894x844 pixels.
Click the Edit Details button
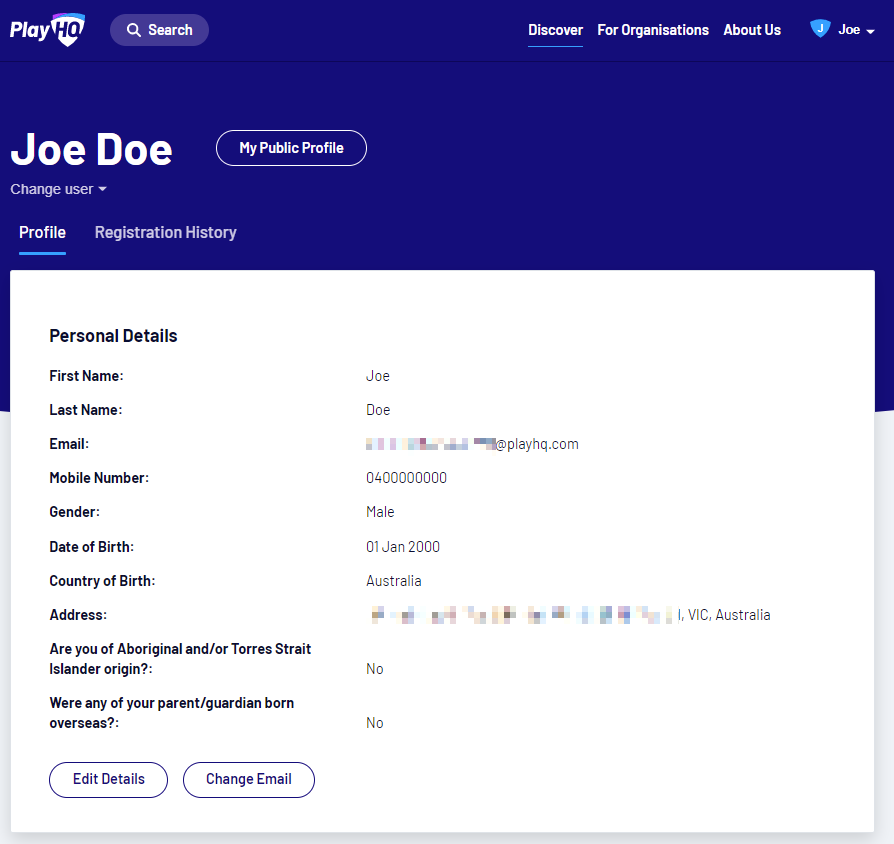(x=108, y=779)
